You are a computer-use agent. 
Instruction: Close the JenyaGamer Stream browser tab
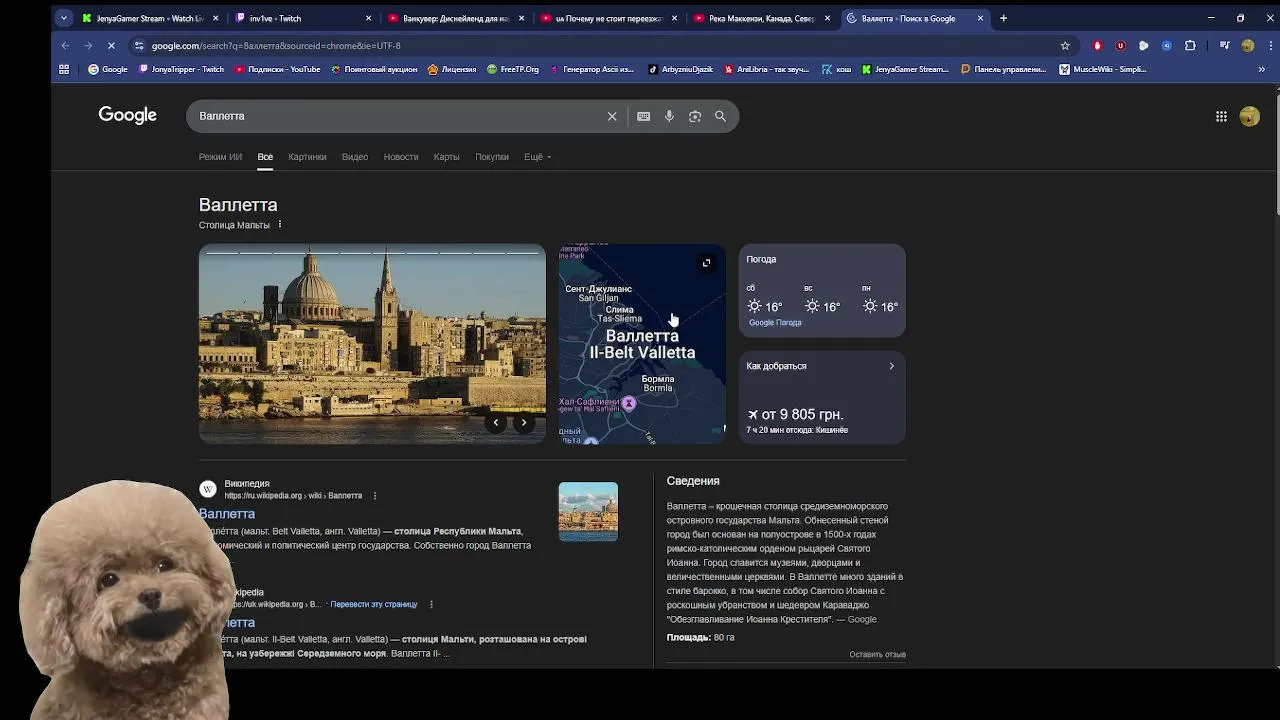[x=215, y=18]
